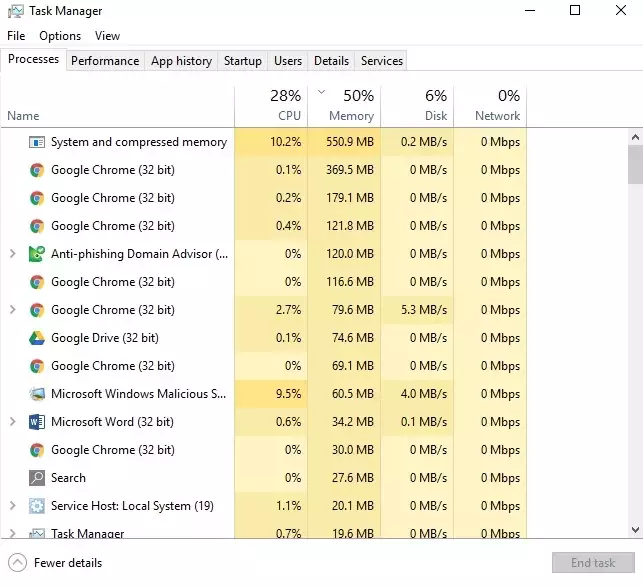Image resolution: width=643 pixels, height=586 pixels.
Task: Click the vertical scrollbar down arrow
Action: pyautogui.click(x=635, y=530)
